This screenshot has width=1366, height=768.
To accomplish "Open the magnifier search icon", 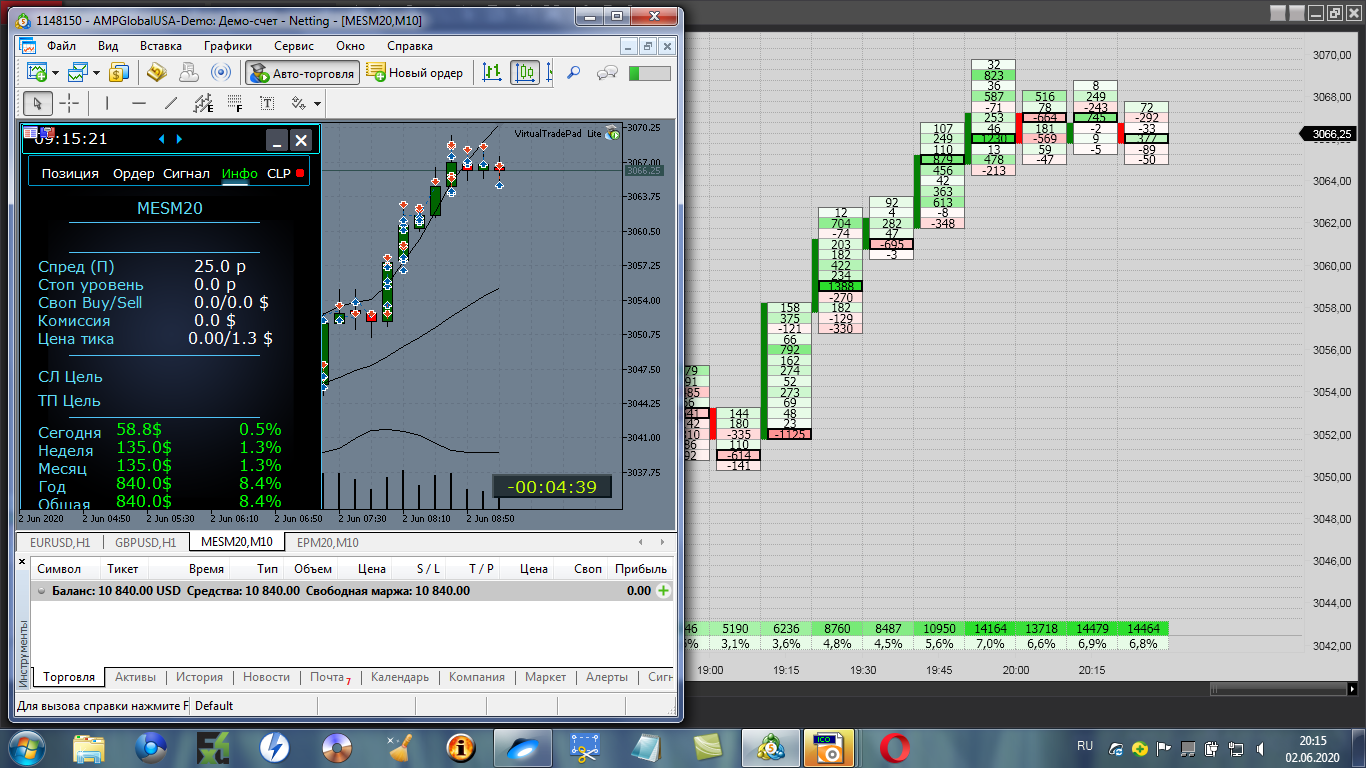I will pyautogui.click(x=574, y=72).
